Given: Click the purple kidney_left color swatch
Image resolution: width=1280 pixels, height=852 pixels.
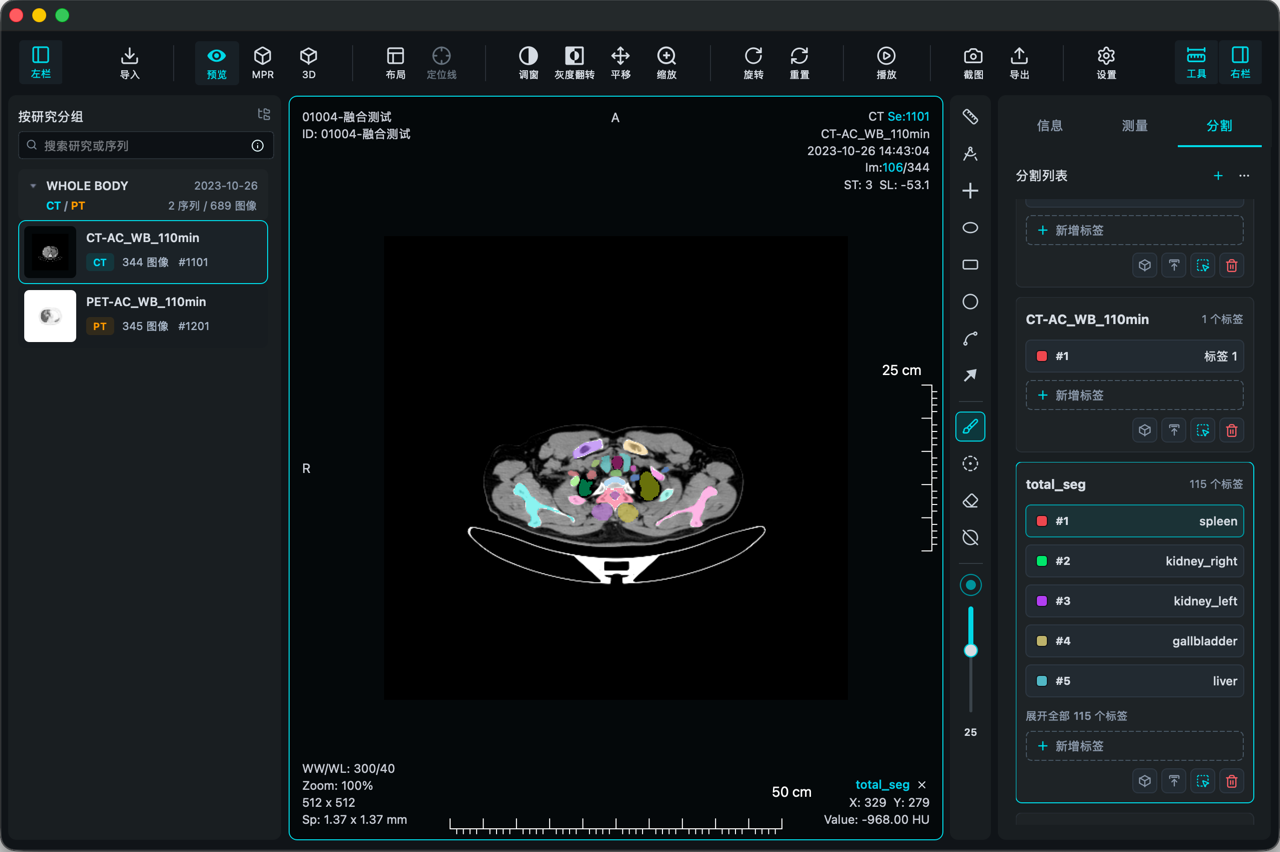Looking at the screenshot, I should [1042, 601].
